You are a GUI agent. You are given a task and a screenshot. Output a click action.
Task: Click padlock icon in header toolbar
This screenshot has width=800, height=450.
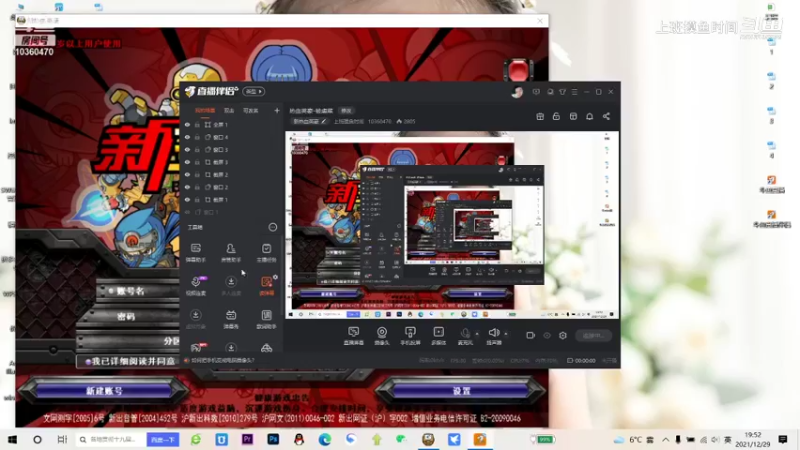click(x=556, y=116)
